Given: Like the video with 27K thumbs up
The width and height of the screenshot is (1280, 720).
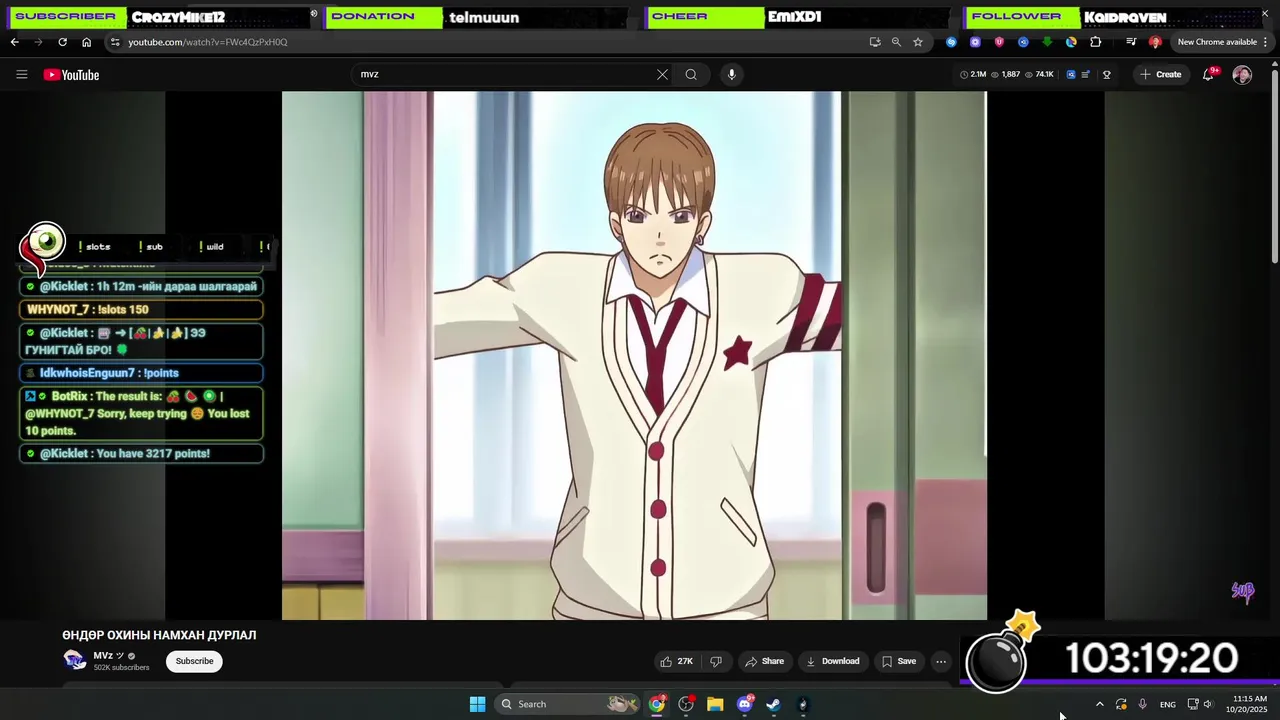Looking at the screenshot, I should 676,661.
